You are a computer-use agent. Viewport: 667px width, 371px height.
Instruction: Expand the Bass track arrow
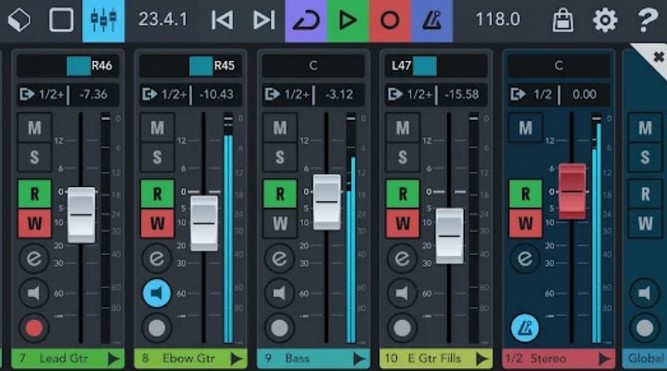pos(359,359)
